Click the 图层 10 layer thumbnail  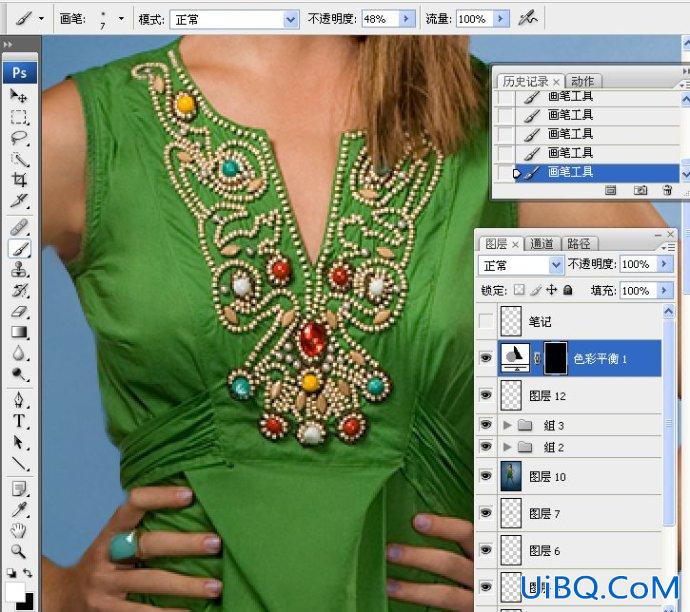tap(511, 476)
